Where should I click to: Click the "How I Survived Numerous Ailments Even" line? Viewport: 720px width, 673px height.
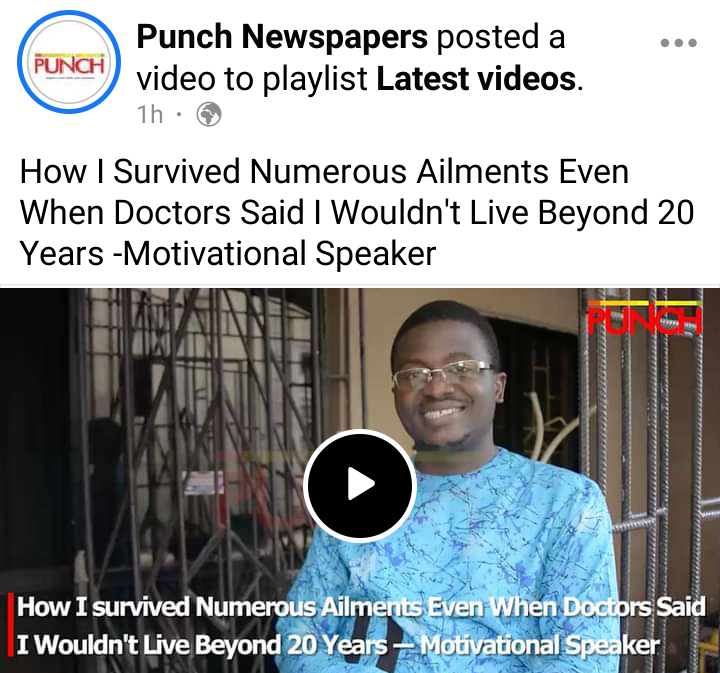click(x=324, y=172)
